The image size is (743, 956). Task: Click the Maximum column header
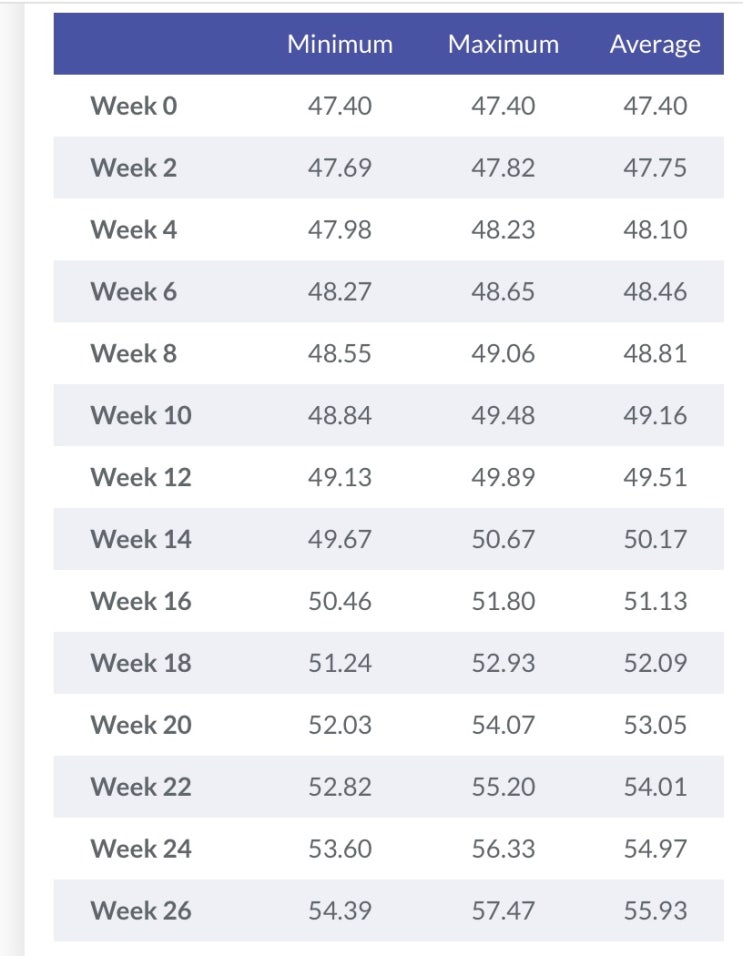pos(503,44)
